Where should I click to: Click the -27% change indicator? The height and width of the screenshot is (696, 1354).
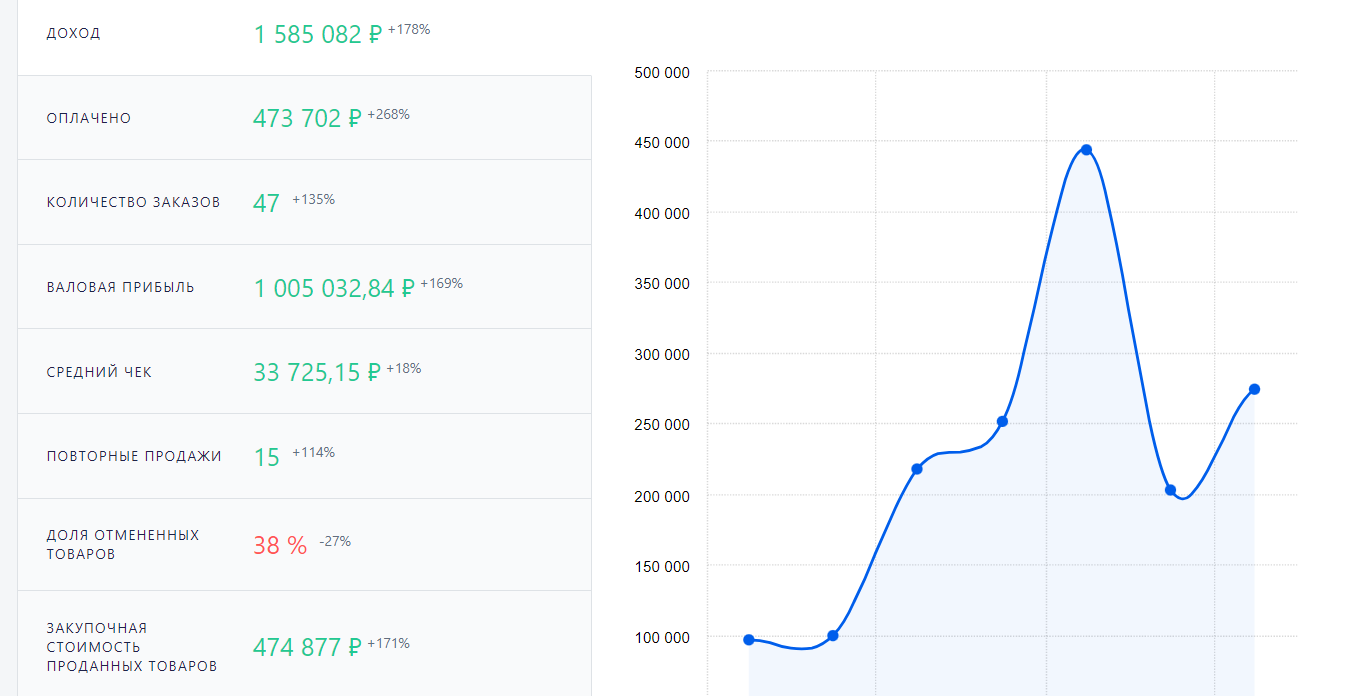point(335,541)
